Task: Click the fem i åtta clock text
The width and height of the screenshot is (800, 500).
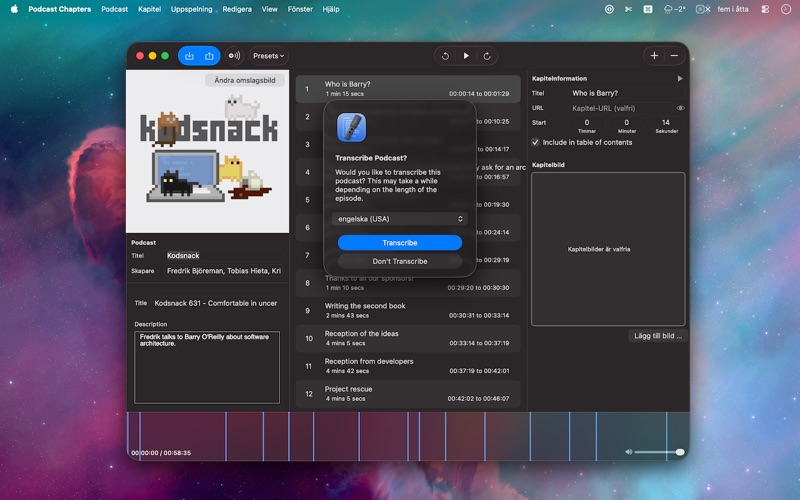Action: [733, 9]
